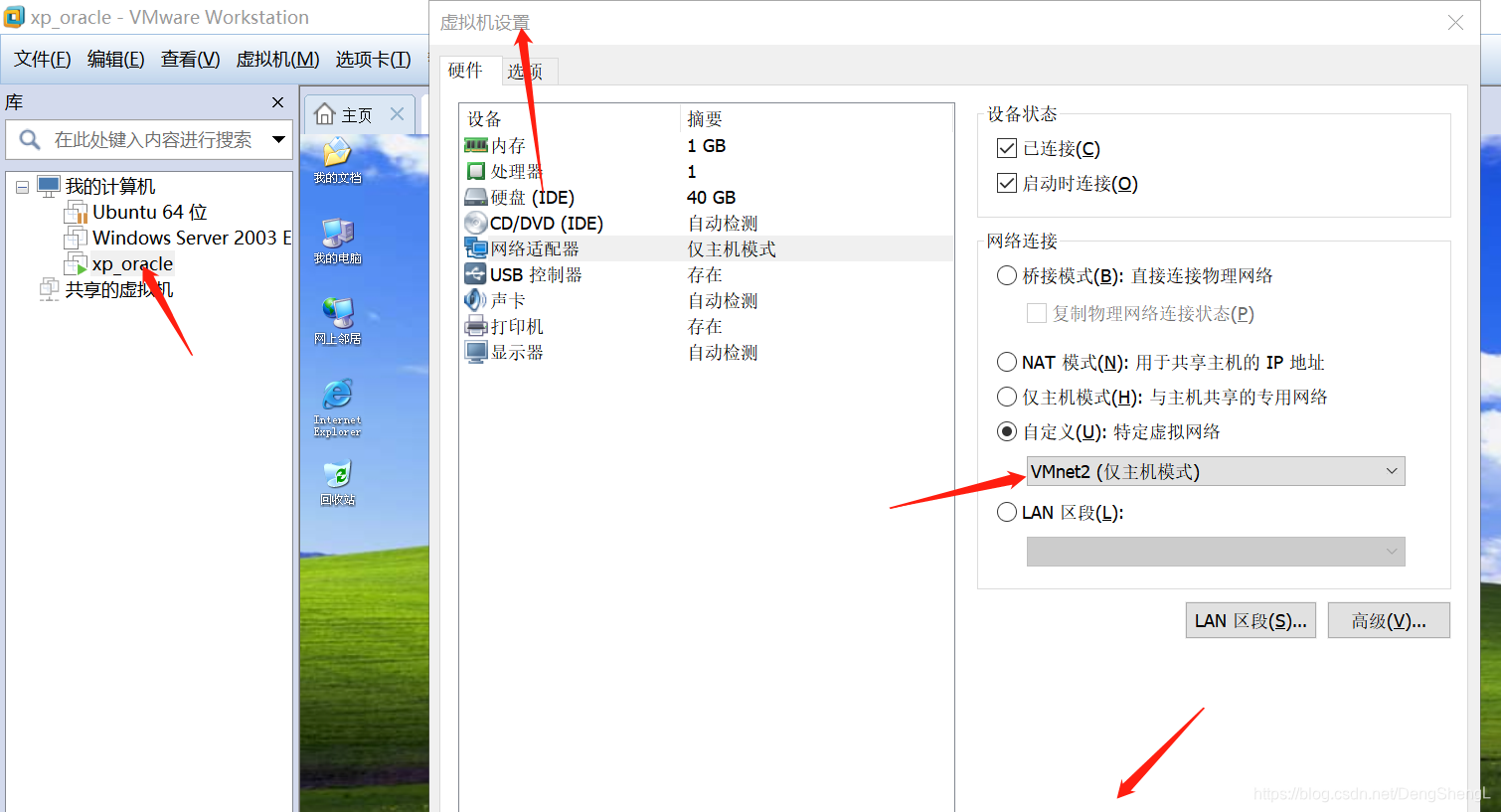Click the '40 GB' hard disk summary
The image size is (1501, 812).
click(x=712, y=197)
